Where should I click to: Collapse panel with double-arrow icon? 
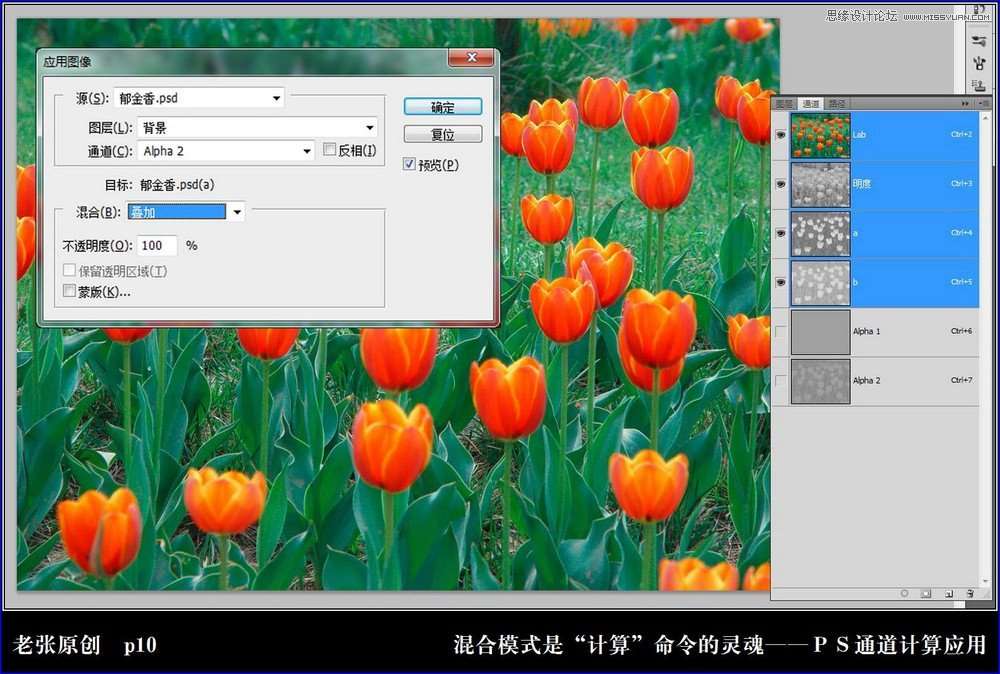(966, 103)
